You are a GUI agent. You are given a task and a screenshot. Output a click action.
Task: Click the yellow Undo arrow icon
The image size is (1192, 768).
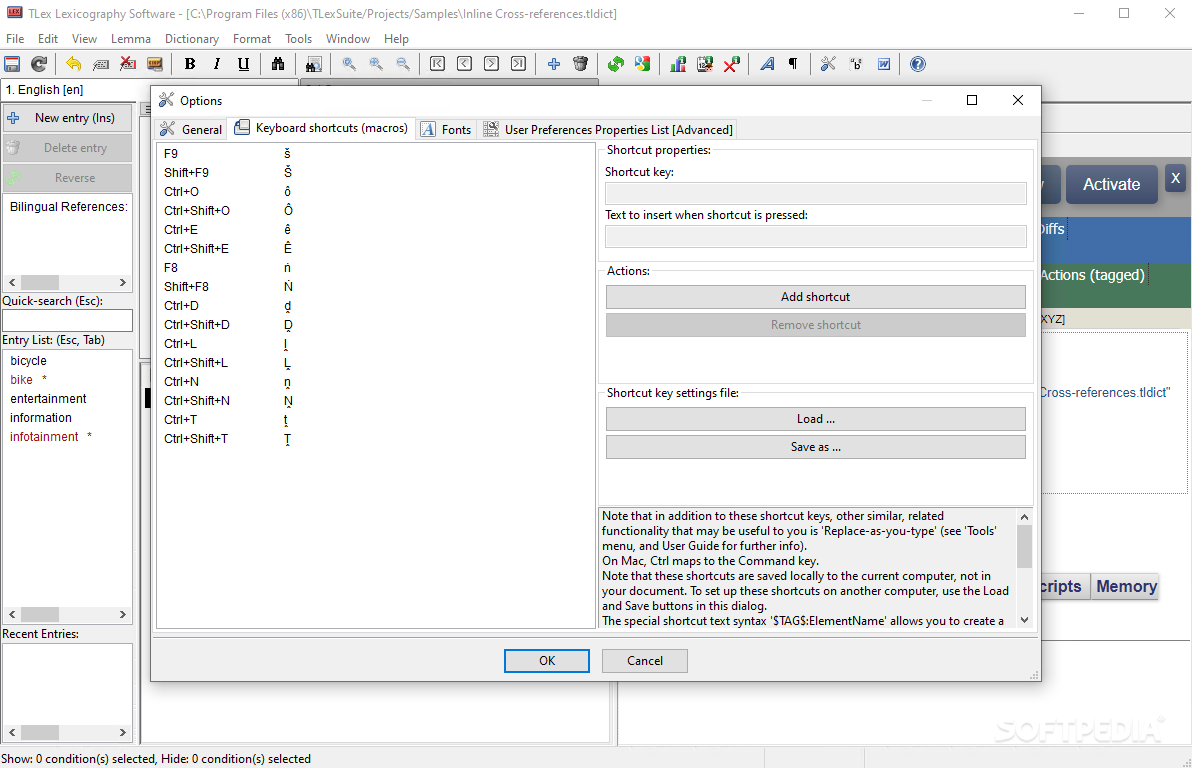tap(73, 64)
